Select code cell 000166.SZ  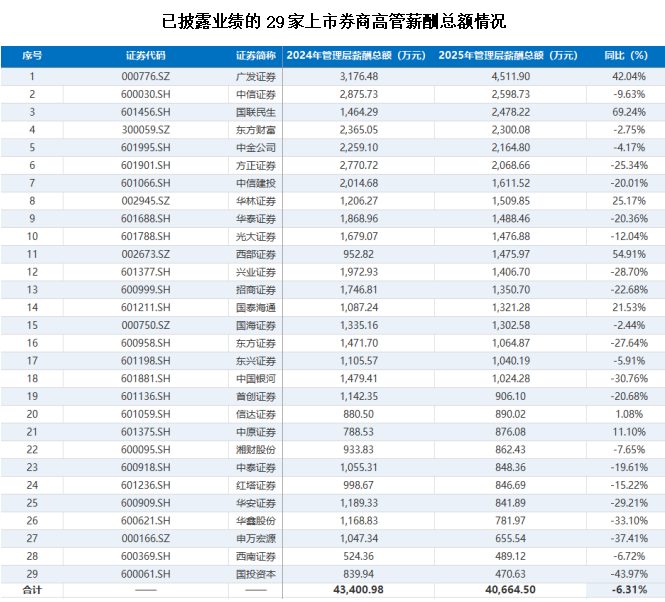[145, 539]
